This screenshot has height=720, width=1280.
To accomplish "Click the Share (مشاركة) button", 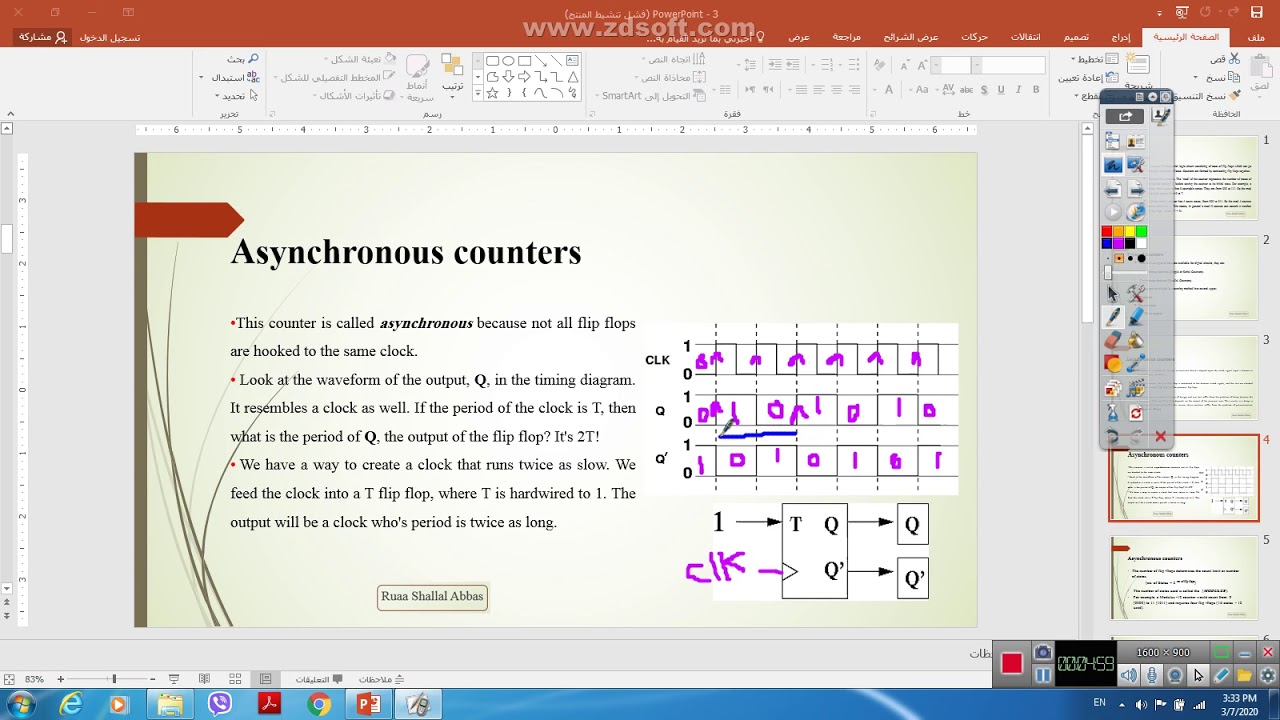I will pos(43,37).
